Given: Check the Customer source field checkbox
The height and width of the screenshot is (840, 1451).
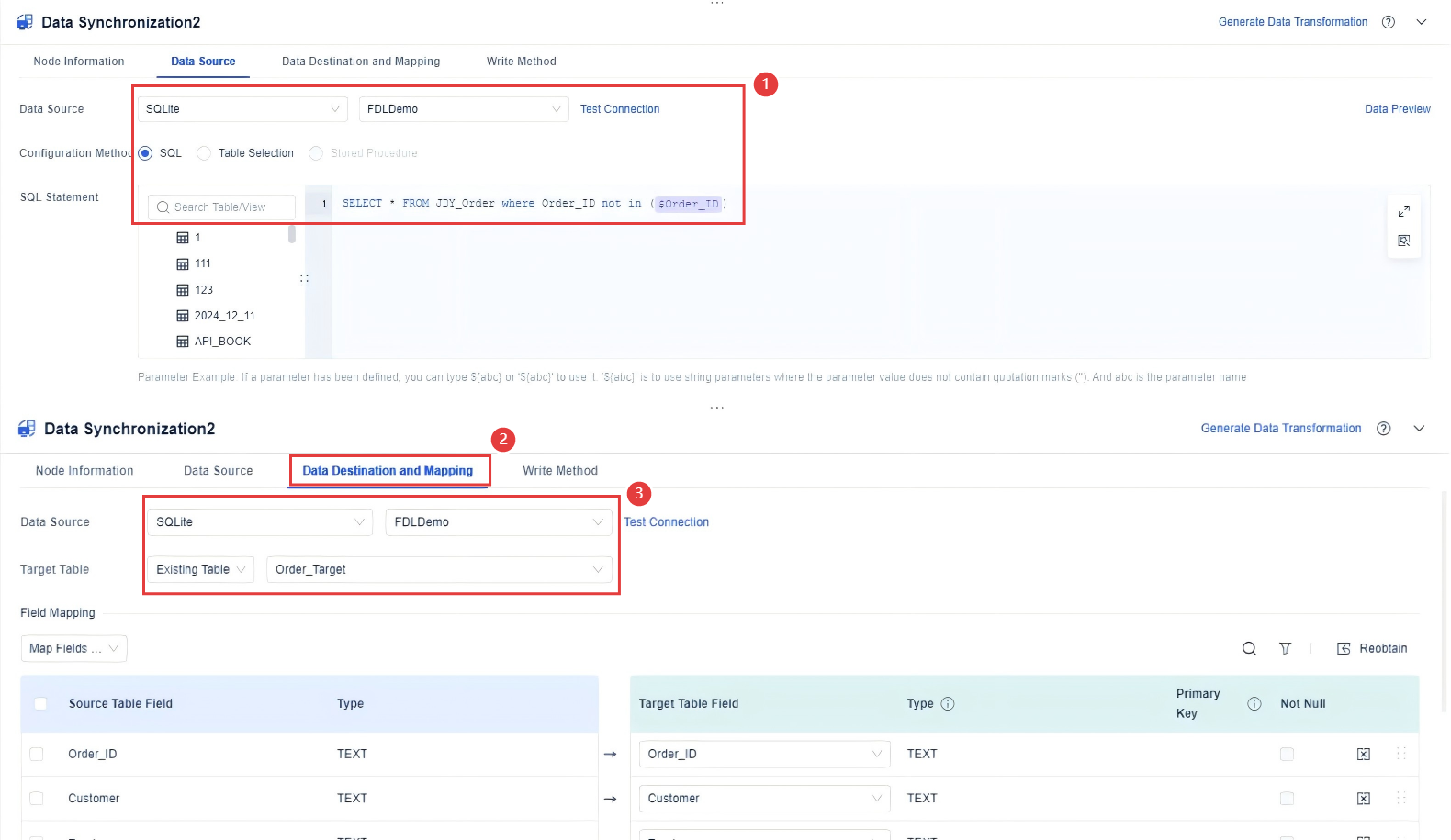Looking at the screenshot, I should pyautogui.click(x=37, y=799).
